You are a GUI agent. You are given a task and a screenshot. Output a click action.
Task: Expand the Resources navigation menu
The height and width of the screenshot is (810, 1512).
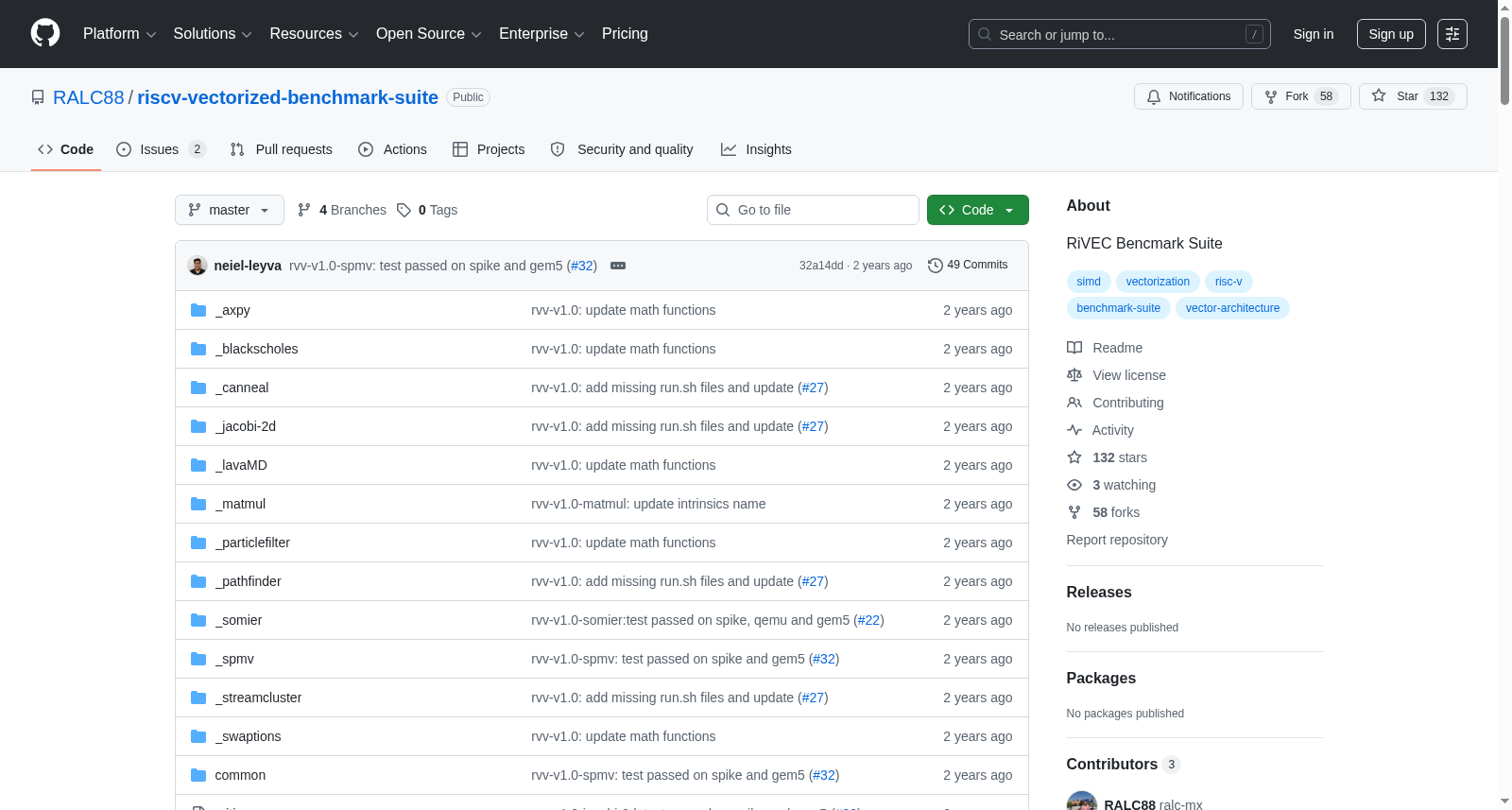point(314,34)
